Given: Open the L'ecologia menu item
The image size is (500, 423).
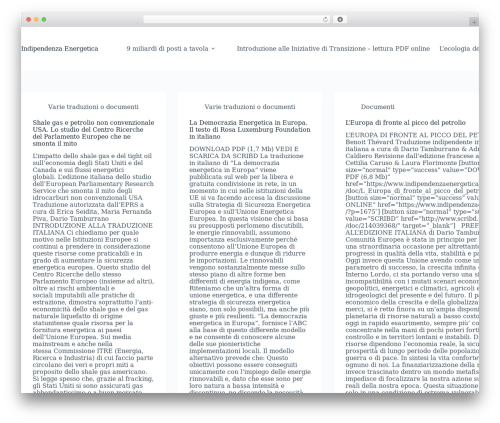Looking at the screenshot, I should click(459, 49).
